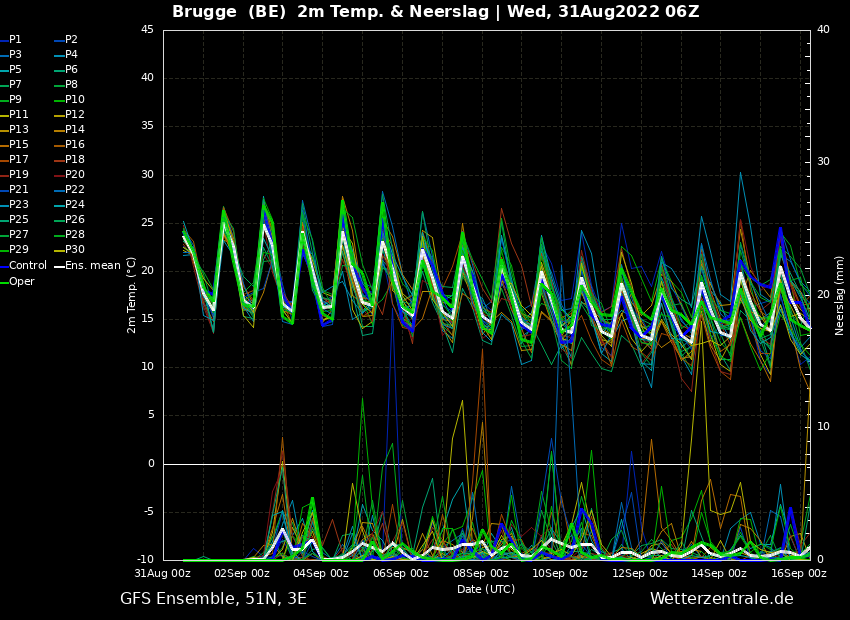This screenshot has width=850, height=620.
Task: Select the P12 legend label
Action: coord(70,114)
